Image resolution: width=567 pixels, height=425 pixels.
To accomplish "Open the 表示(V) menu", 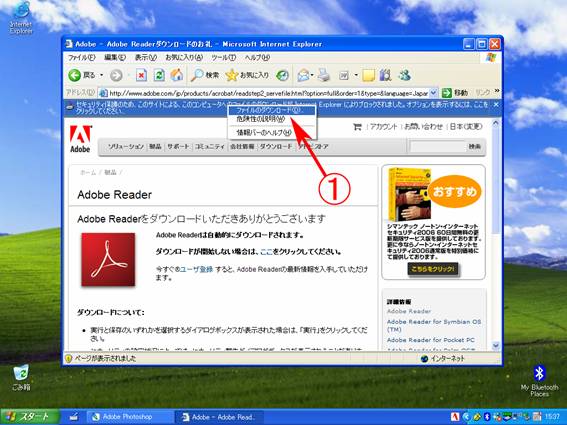I will [146, 58].
